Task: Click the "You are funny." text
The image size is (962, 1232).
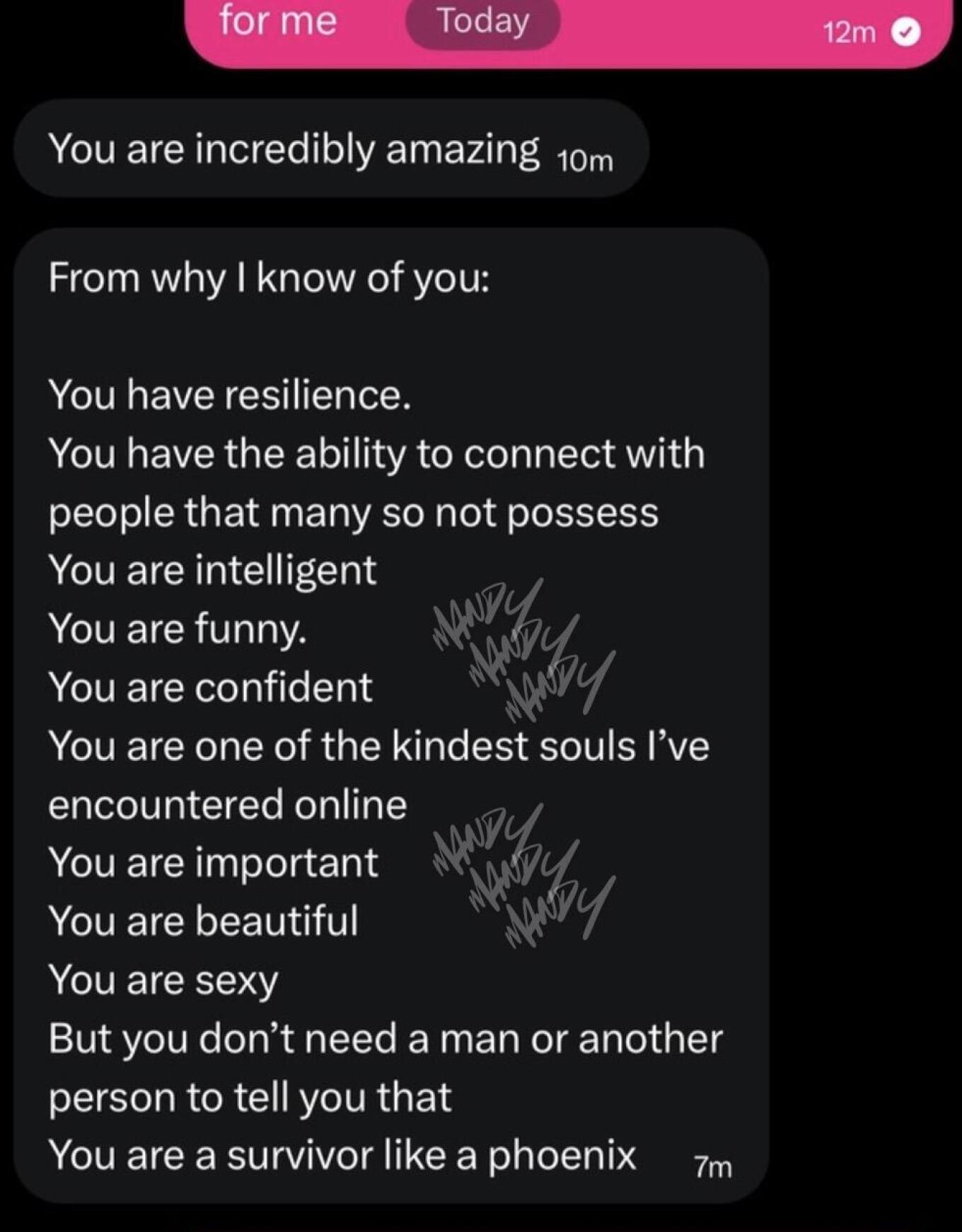Action: click(178, 628)
